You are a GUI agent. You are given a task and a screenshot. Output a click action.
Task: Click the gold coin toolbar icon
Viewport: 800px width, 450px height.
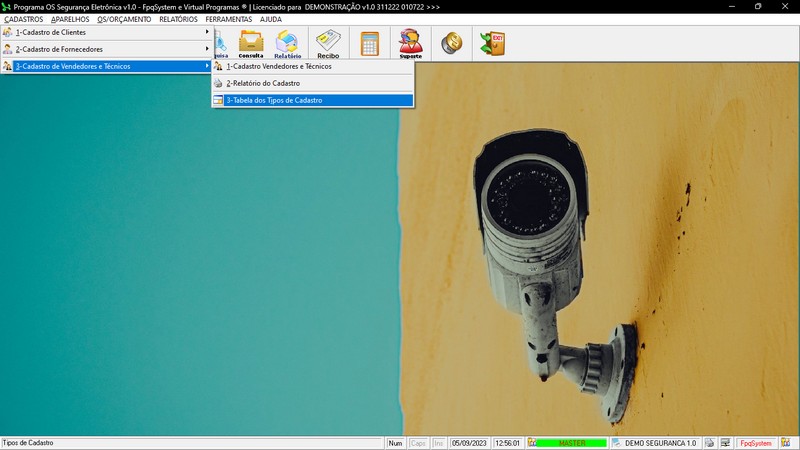pyautogui.click(x=451, y=43)
